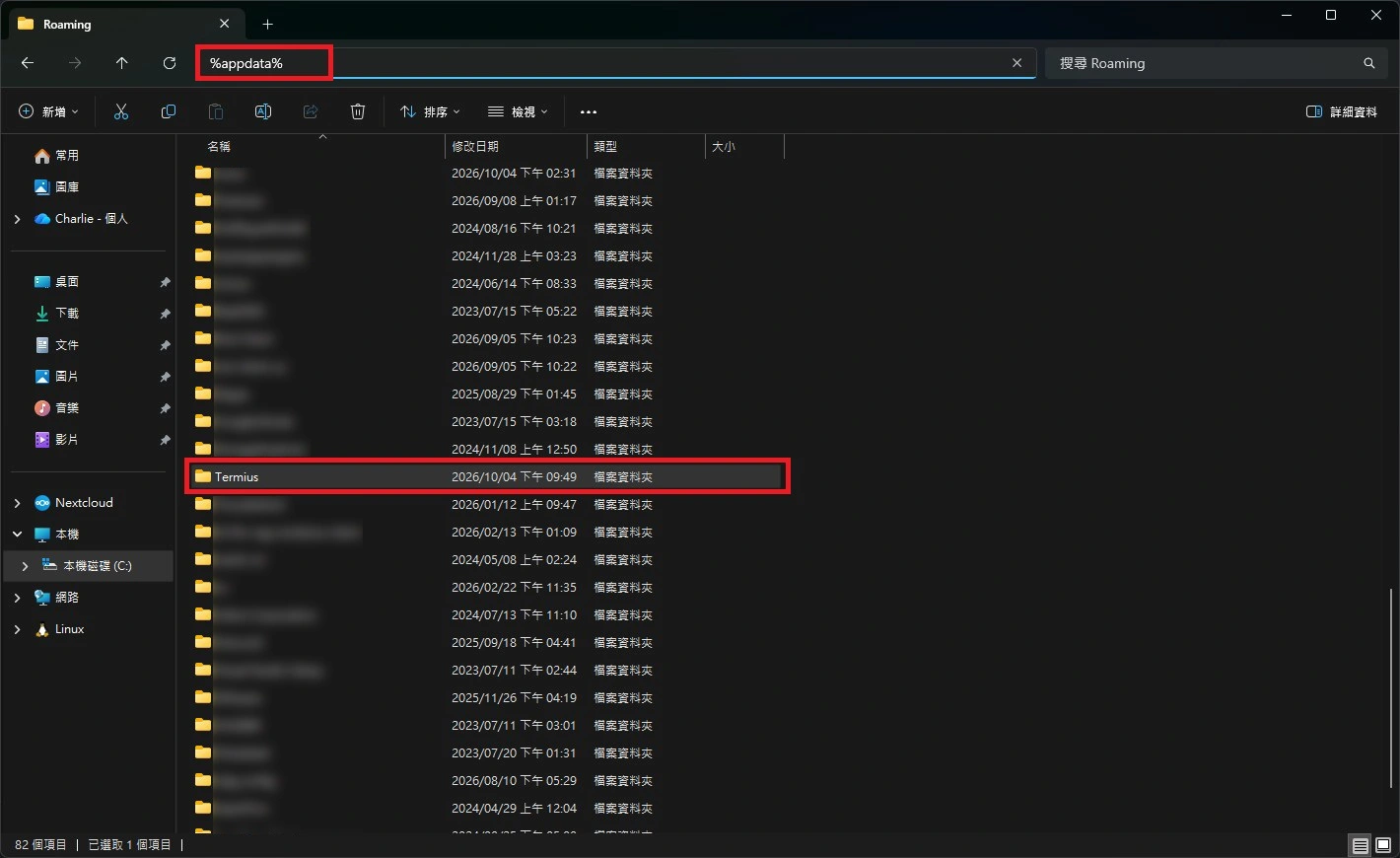Delete the selected folder using trash icon
Viewport: 1400px width, 858px height.
358,112
